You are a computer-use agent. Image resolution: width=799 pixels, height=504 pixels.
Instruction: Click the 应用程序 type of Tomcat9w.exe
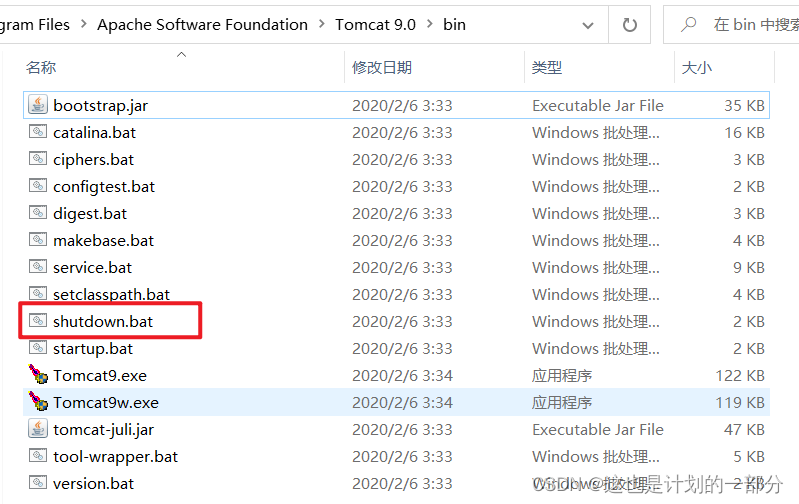click(x=562, y=403)
